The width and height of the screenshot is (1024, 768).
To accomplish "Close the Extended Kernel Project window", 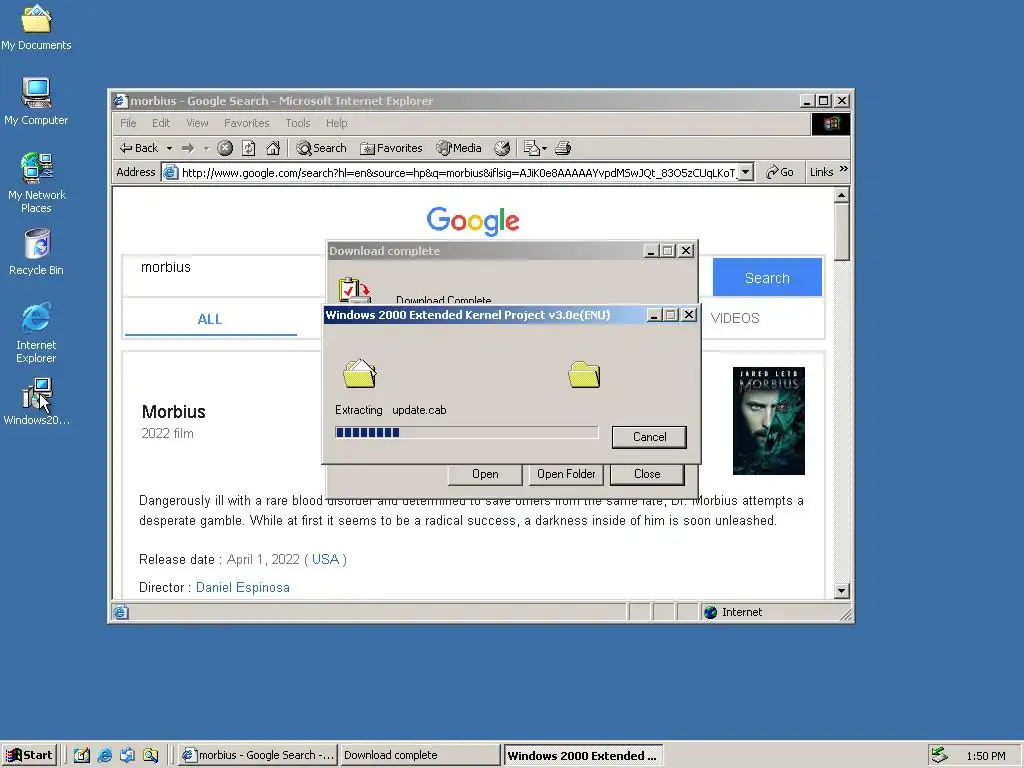I will pyautogui.click(x=688, y=315).
